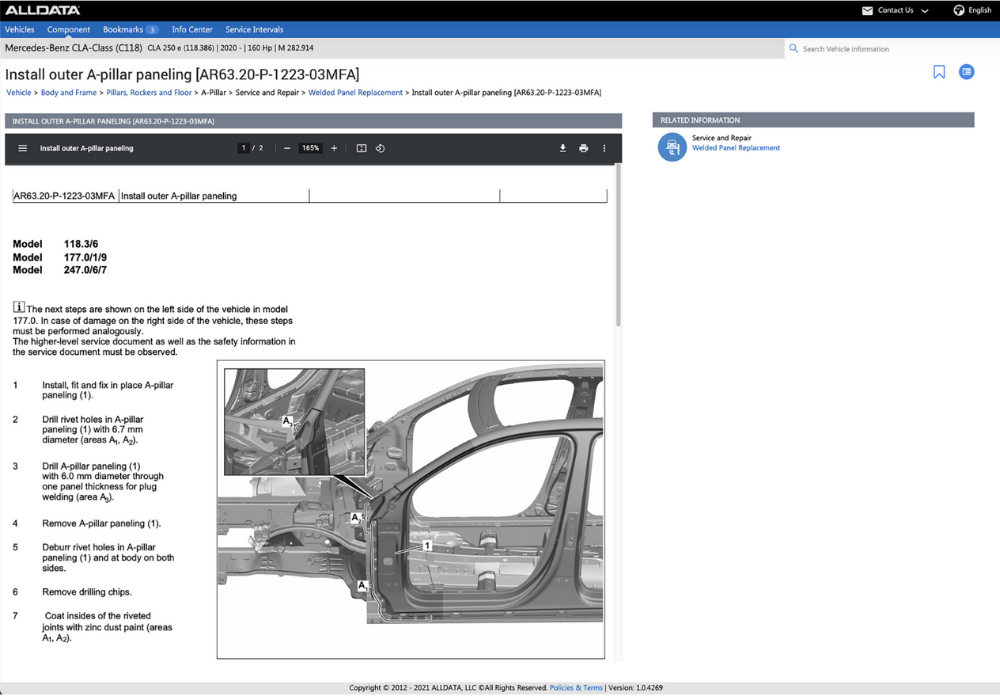Click the Bookmarks count badge
This screenshot has height=700, width=1000.
pyautogui.click(x=152, y=29)
